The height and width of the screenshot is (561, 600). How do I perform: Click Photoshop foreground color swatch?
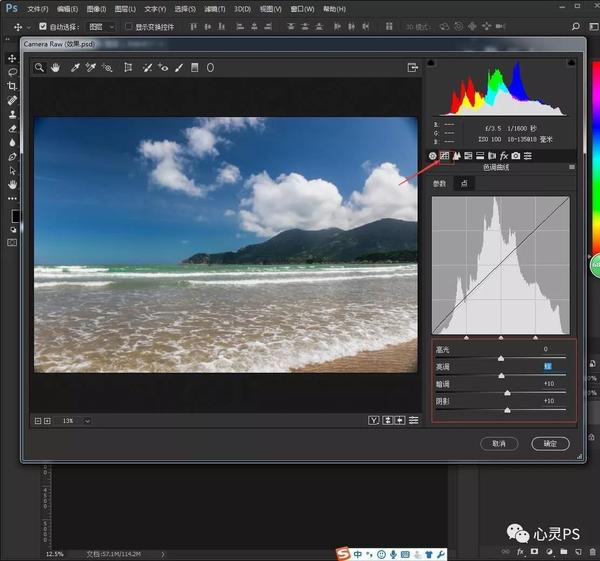15,216
